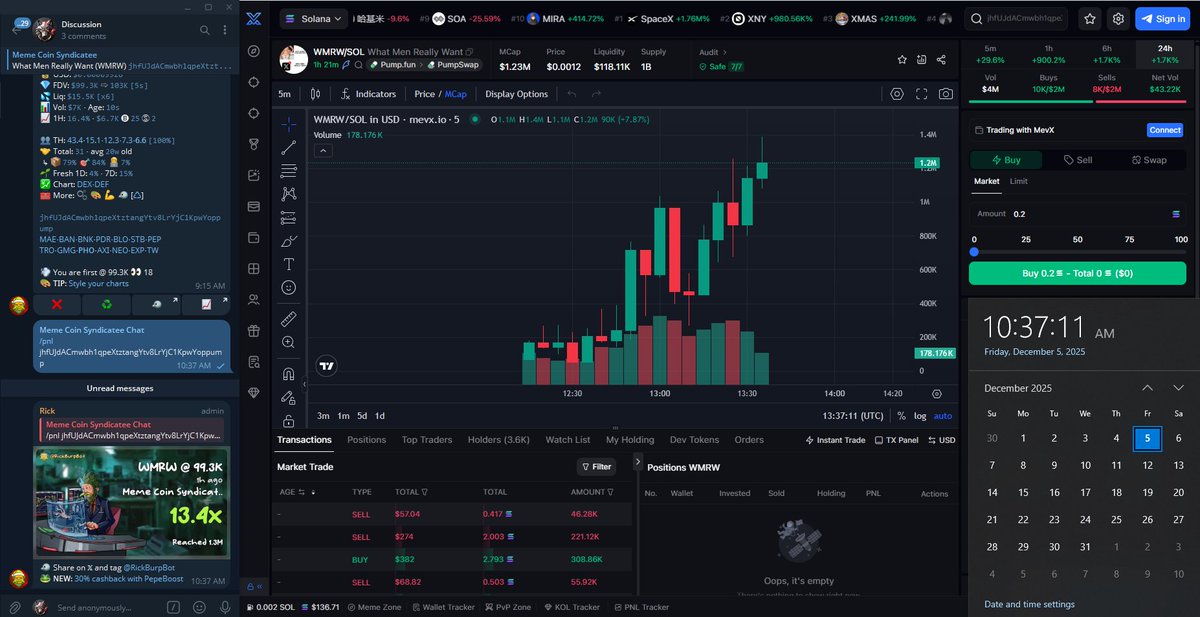Viewport: 1200px width, 617px height.
Task: Toggle log scale on chart
Action: coord(919,416)
